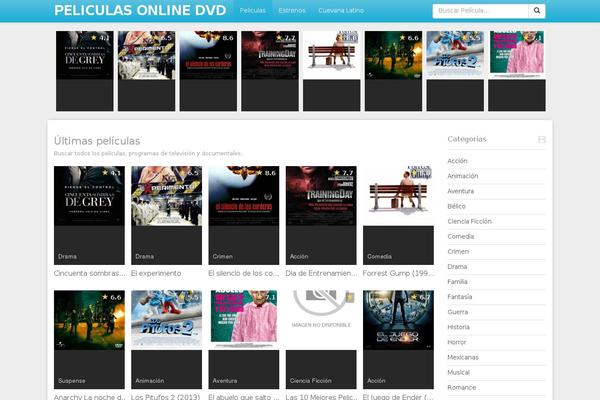Select the Mexicanas category
Image resolution: width=600 pixels, height=400 pixels.
(x=463, y=358)
